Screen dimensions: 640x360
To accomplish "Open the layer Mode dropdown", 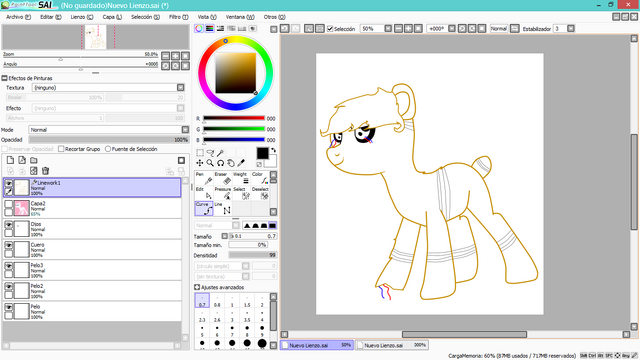I will click(x=185, y=129).
